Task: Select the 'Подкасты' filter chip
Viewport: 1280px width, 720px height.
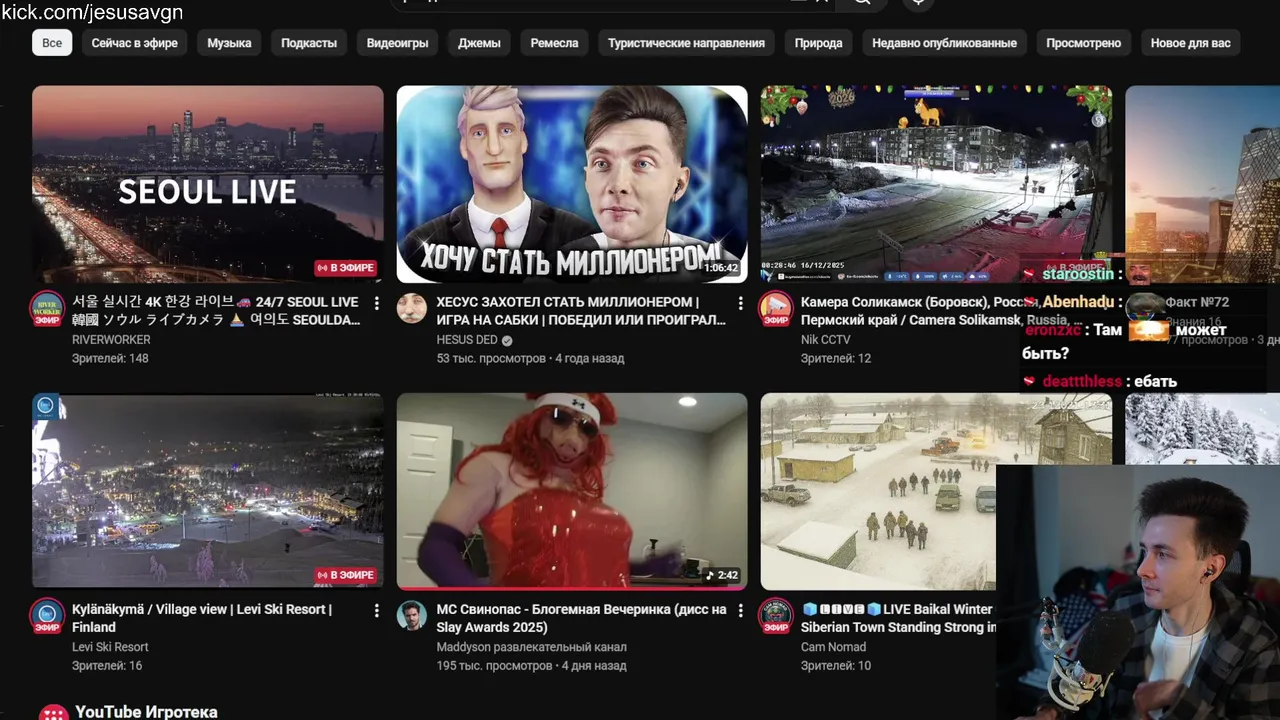Action: click(x=309, y=43)
